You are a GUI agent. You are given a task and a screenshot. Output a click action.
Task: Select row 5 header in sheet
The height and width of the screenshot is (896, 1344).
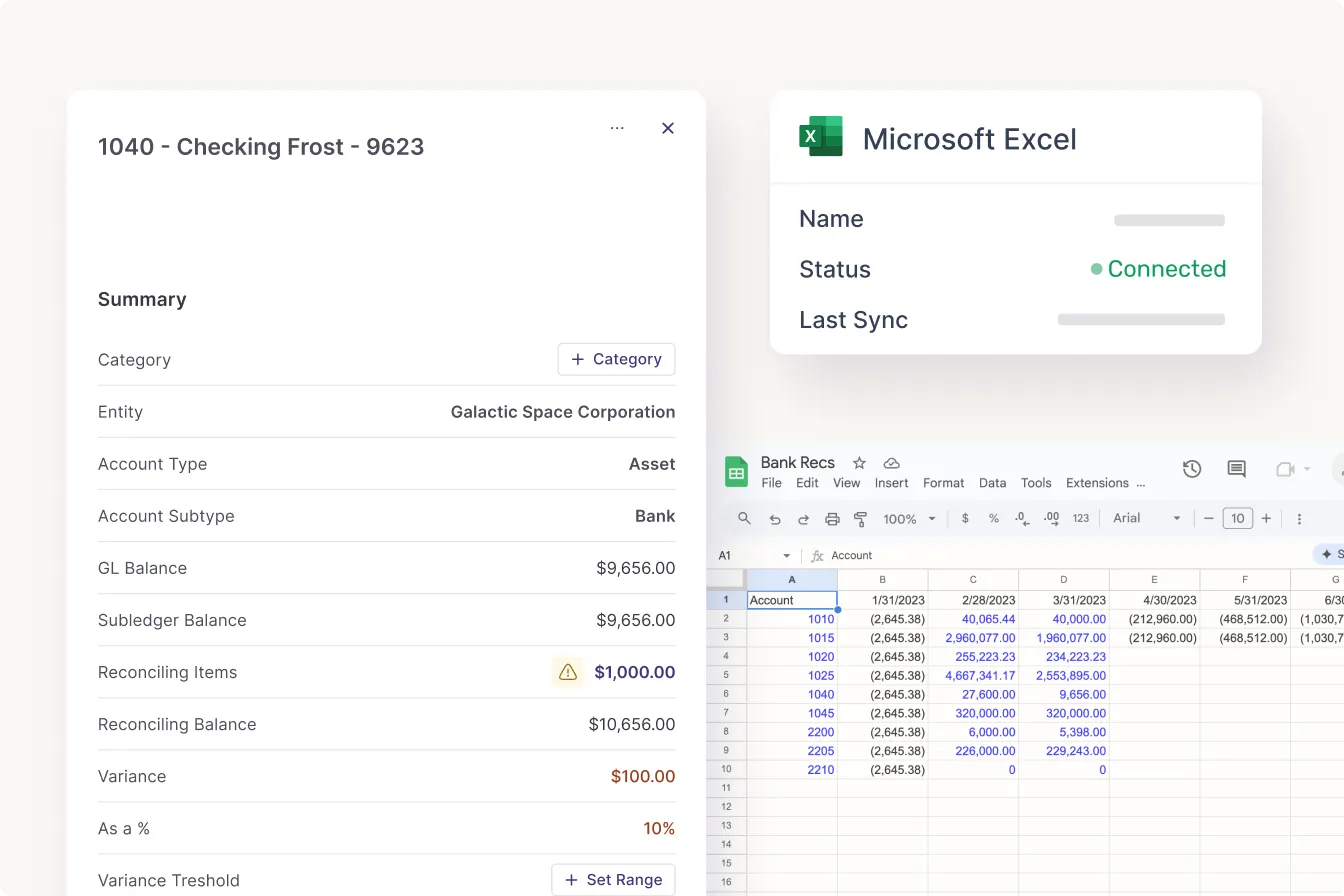tap(727, 675)
